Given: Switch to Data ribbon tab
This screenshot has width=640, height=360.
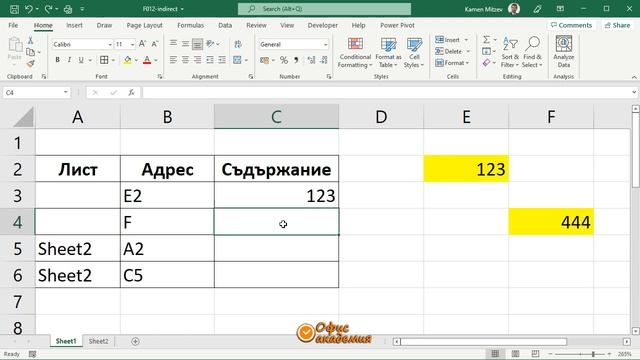Looking at the screenshot, I should pyautogui.click(x=225, y=25).
